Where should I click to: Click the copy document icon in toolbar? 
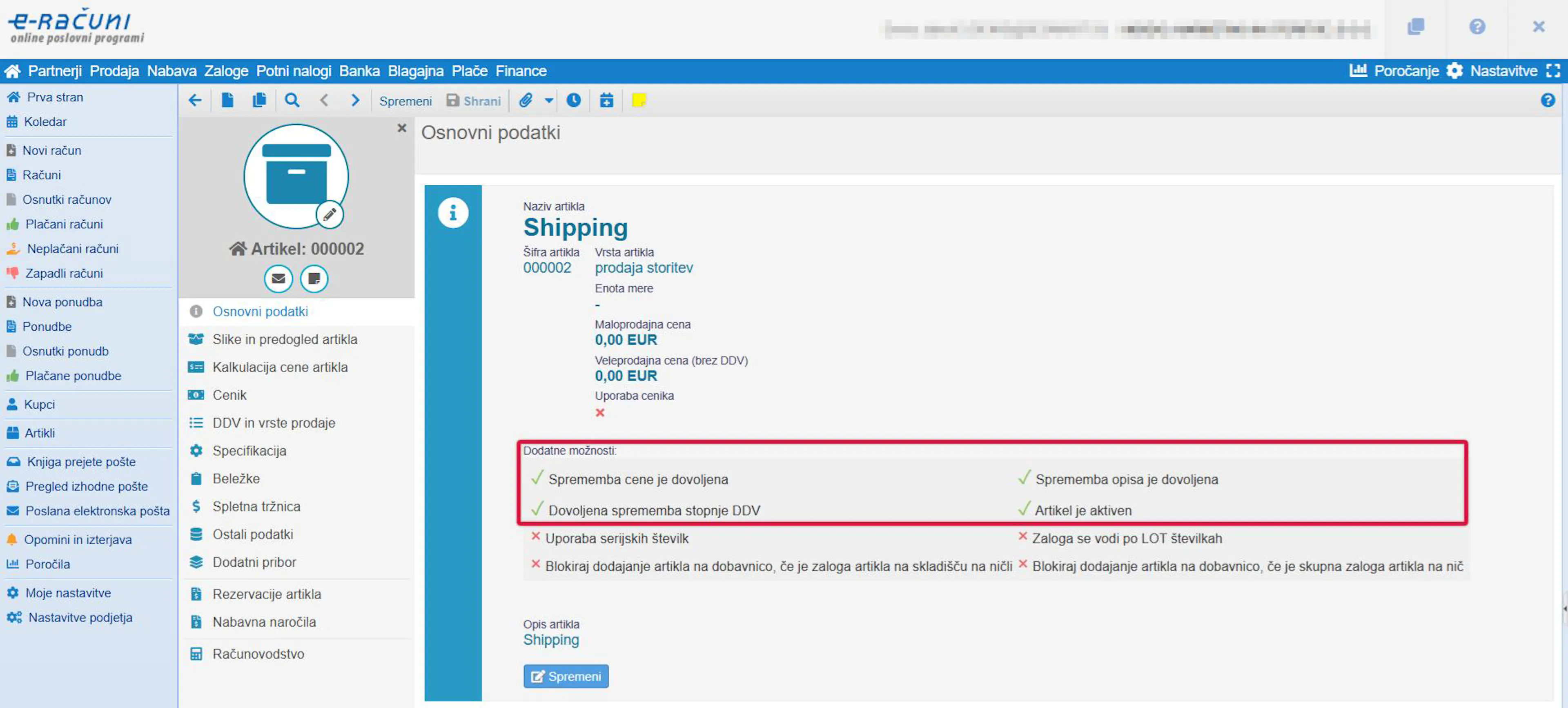[x=259, y=100]
